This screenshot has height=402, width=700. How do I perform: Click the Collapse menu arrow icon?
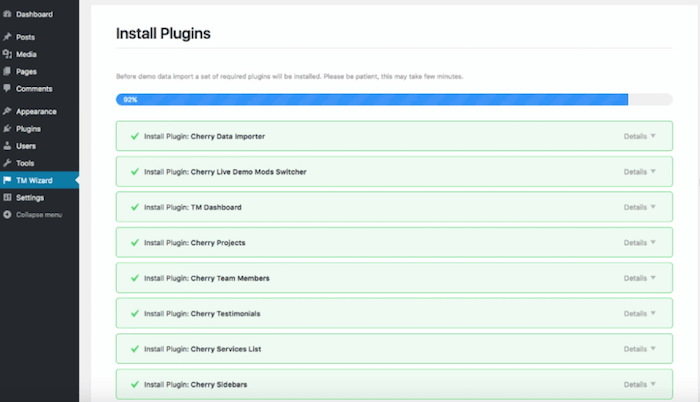tap(7, 215)
